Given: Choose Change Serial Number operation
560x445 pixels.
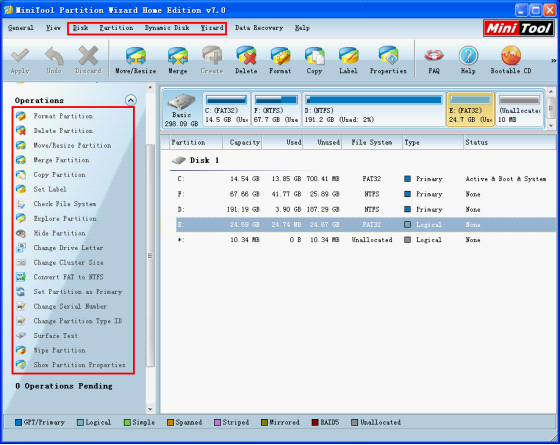Looking at the screenshot, I should 70,306.
